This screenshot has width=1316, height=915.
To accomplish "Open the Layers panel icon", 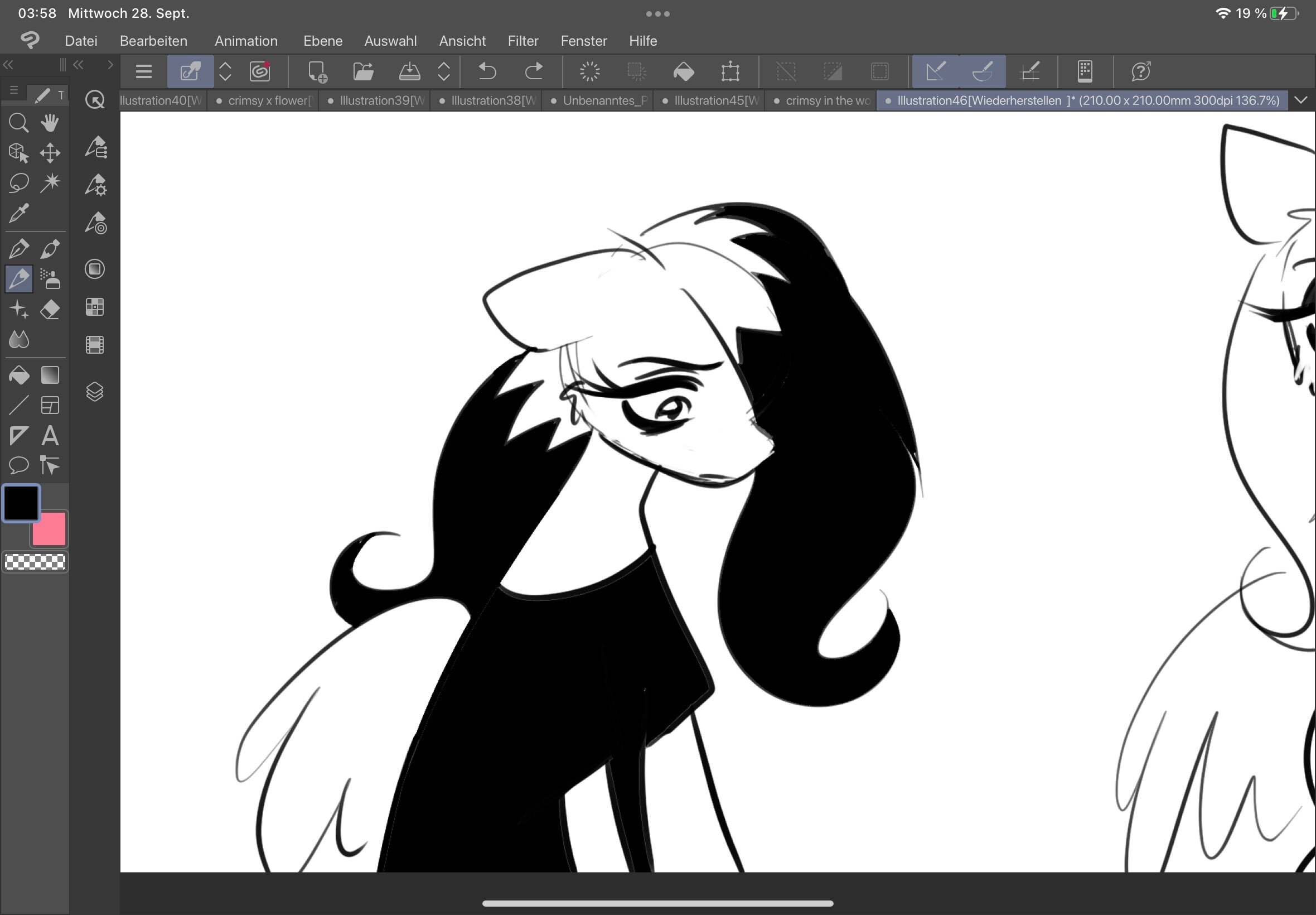I will [x=95, y=392].
